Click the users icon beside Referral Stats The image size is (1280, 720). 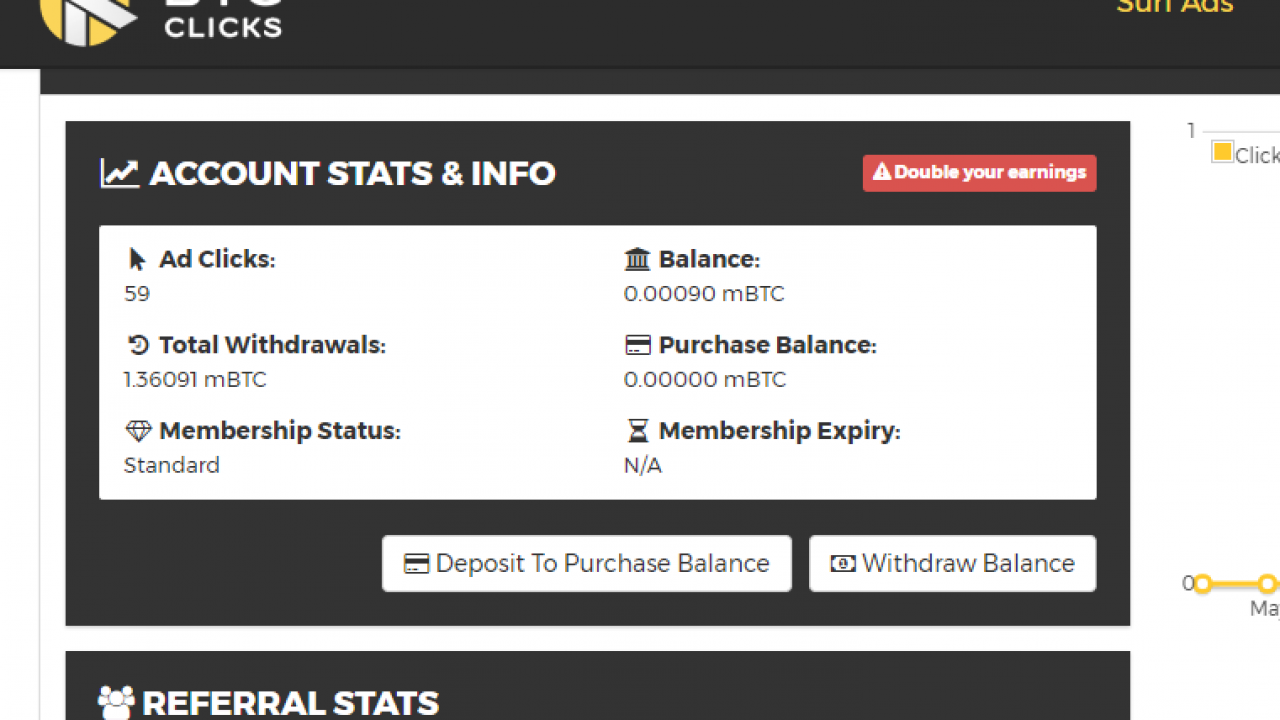click(x=116, y=702)
